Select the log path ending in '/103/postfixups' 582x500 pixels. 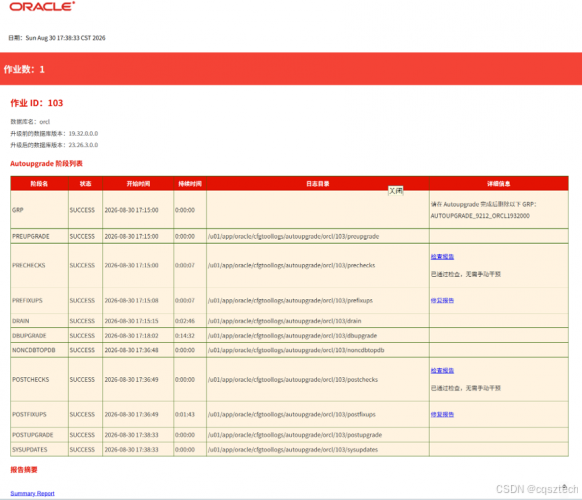point(292,414)
